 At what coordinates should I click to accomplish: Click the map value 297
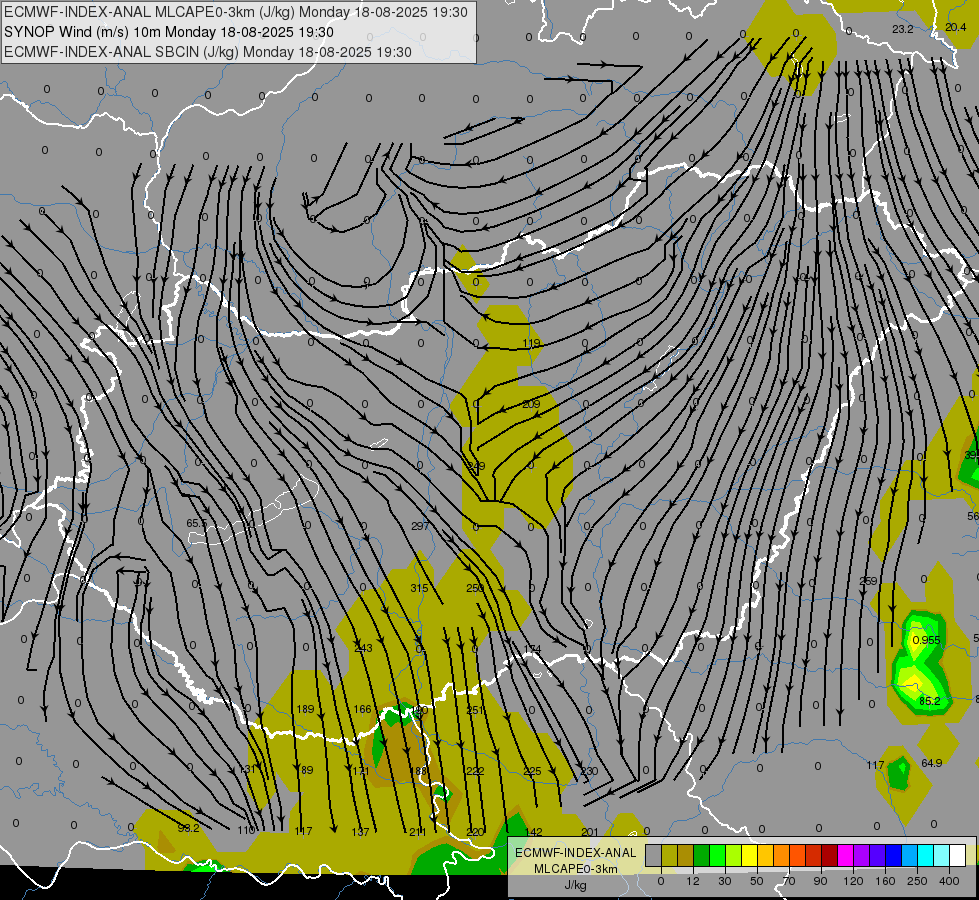point(420,526)
